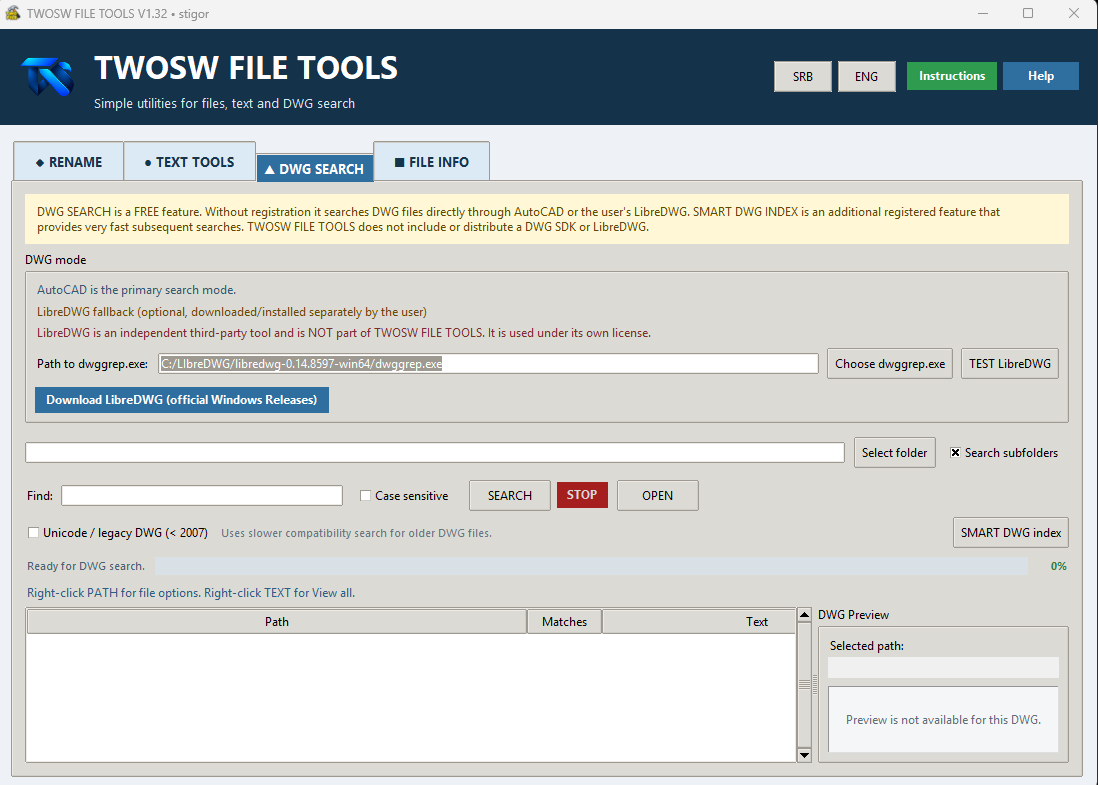Click 'AutoCAD is the primary search mode.' text
1098x785 pixels.
coord(137,289)
